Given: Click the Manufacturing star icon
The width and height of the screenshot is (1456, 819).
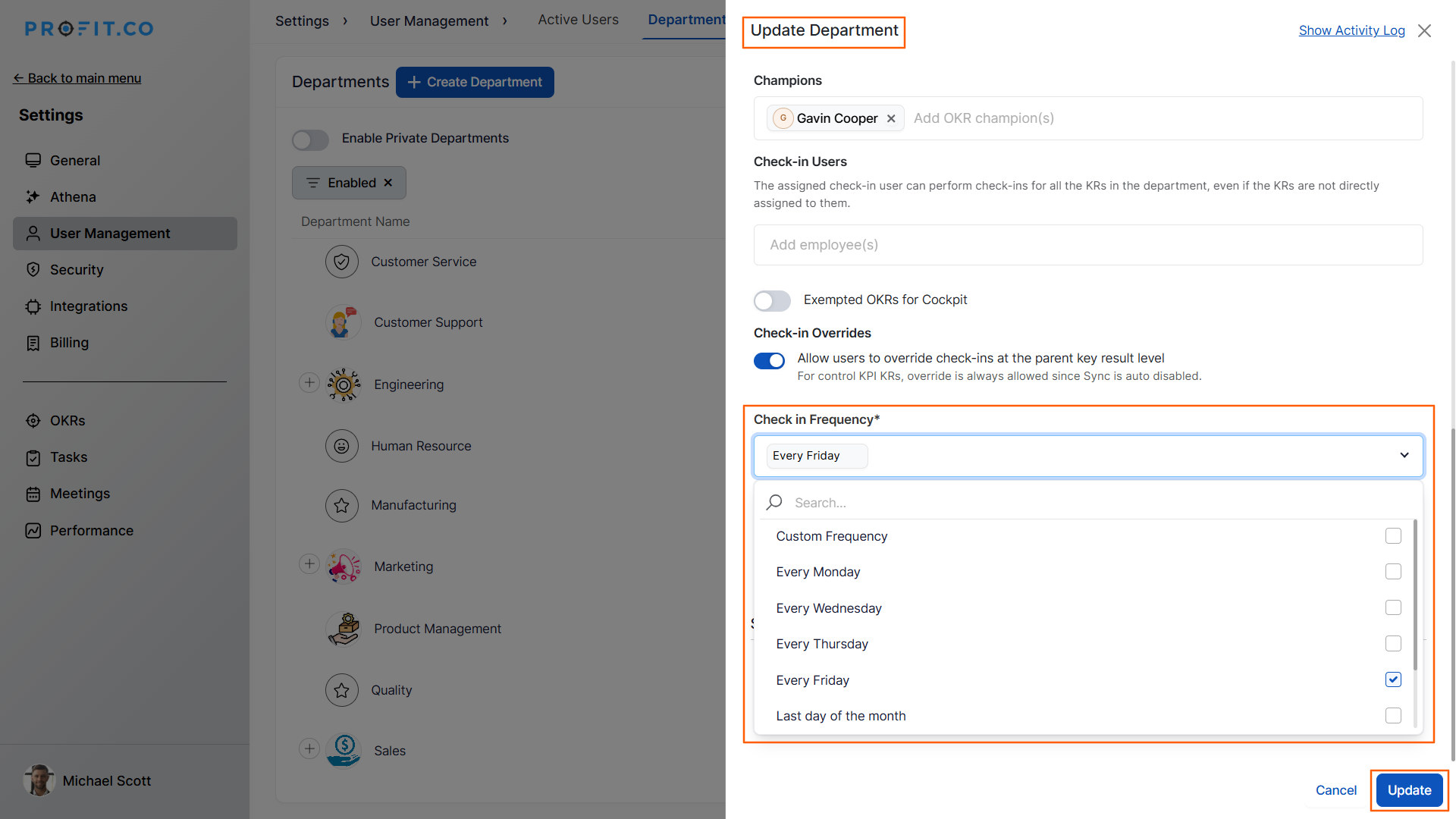Looking at the screenshot, I should [342, 505].
